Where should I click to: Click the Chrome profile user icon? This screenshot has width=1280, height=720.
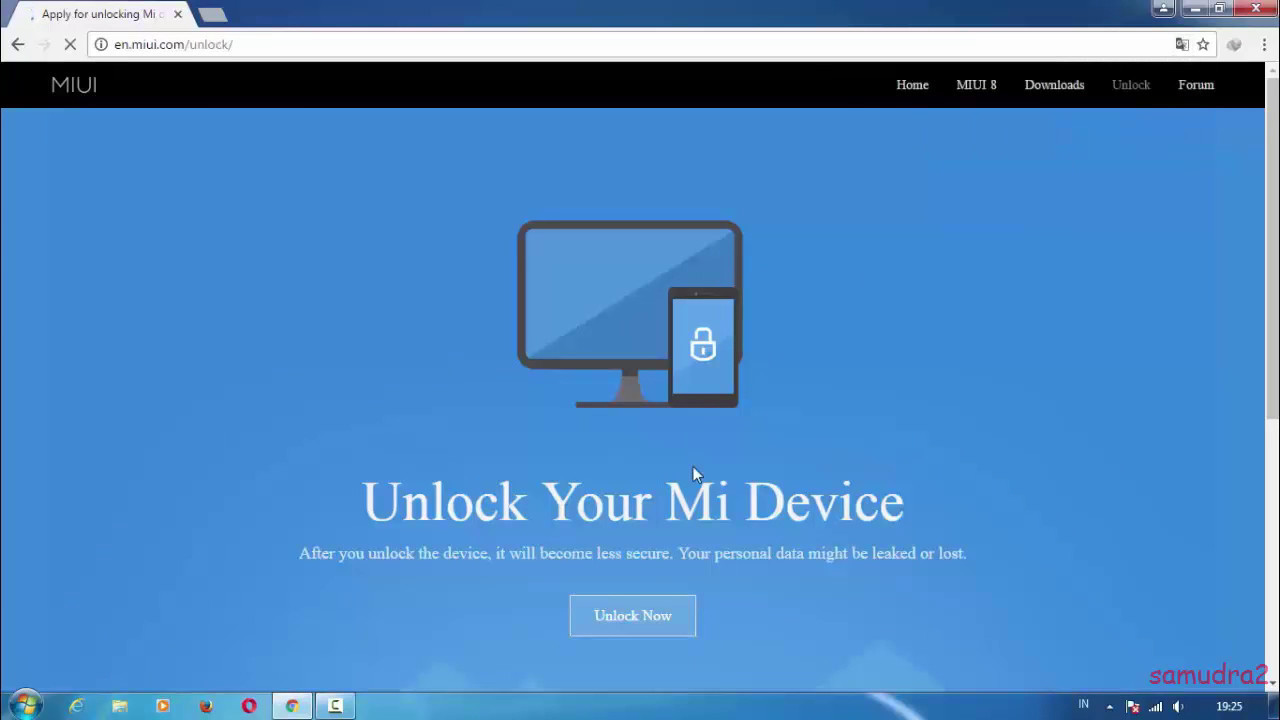pos(1163,8)
